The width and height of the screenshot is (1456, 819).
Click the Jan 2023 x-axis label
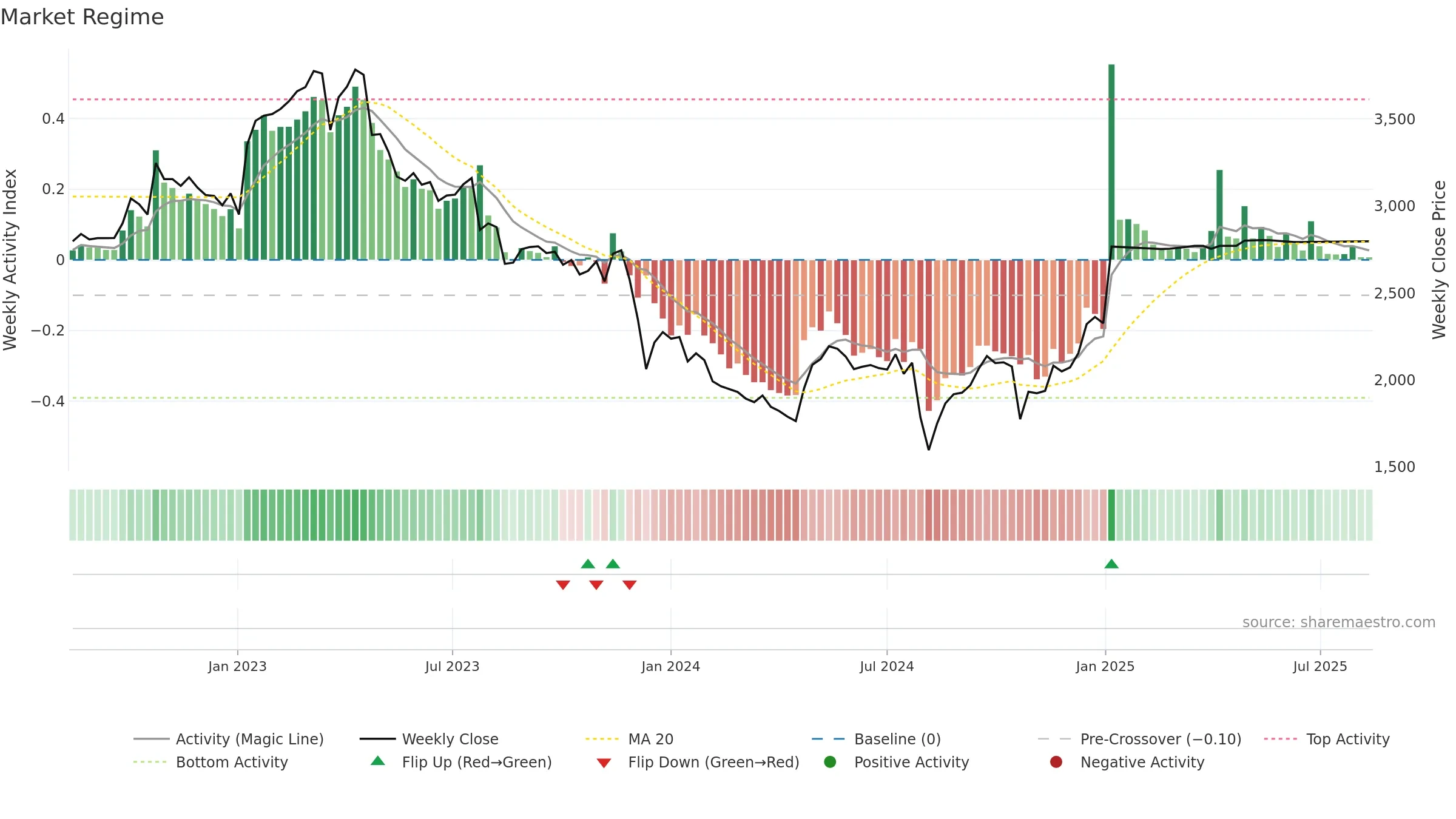[x=237, y=666]
